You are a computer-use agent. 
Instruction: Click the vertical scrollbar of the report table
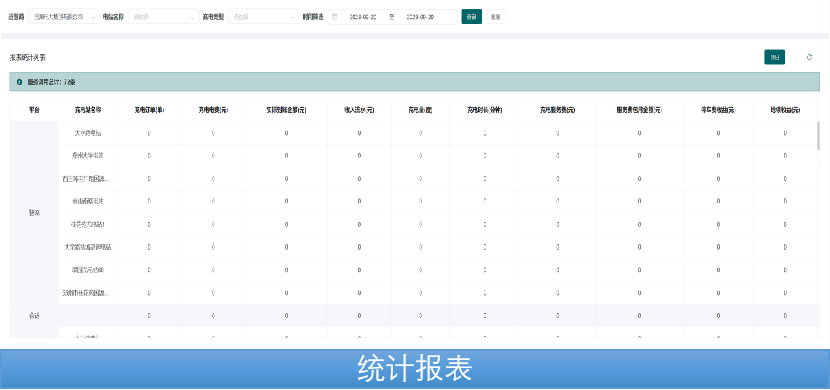click(x=818, y=136)
